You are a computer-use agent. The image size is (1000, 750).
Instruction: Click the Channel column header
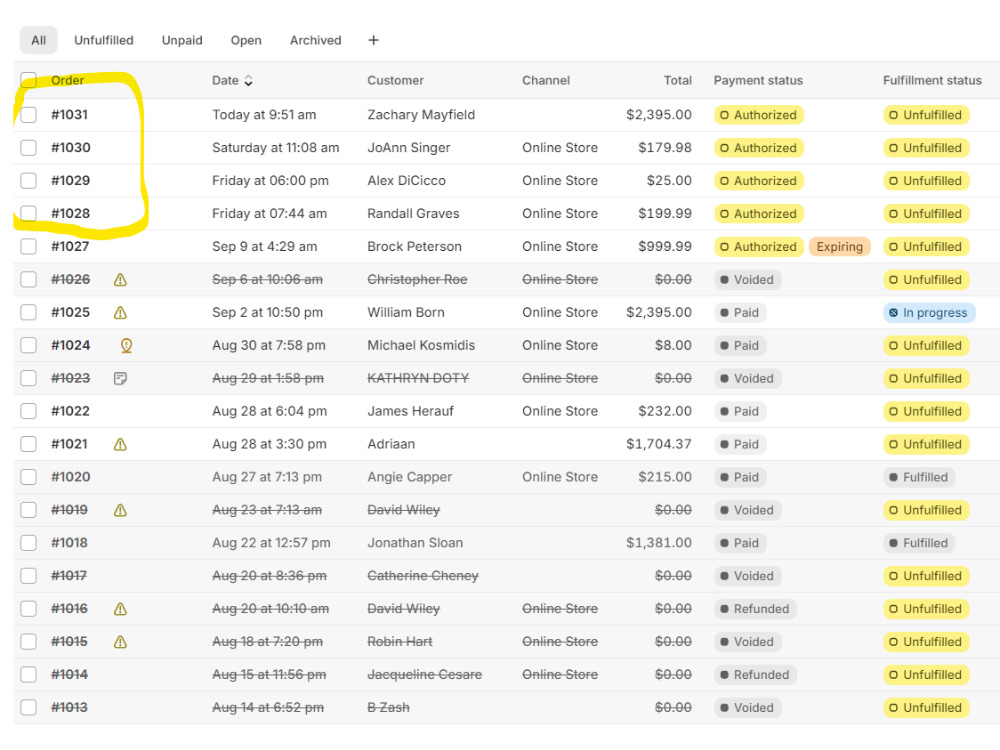point(546,80)
